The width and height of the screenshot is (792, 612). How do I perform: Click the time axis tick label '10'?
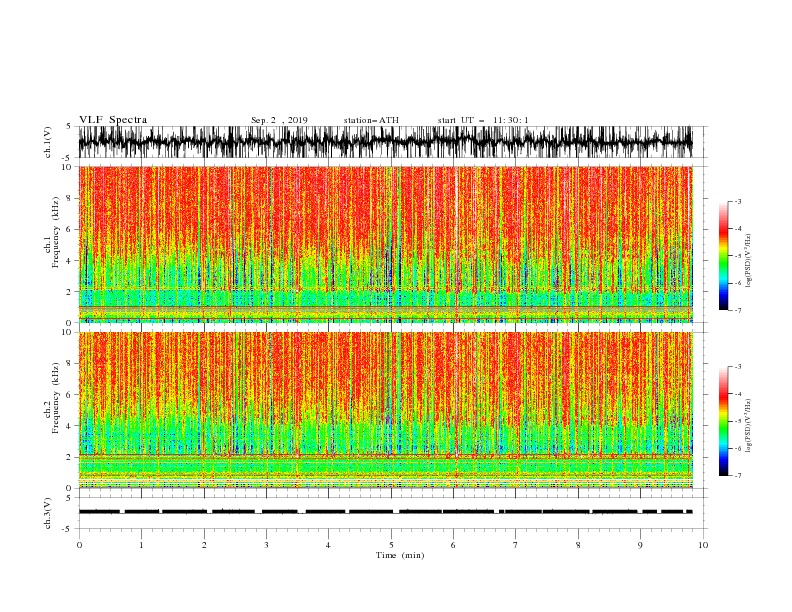point(703,545)
